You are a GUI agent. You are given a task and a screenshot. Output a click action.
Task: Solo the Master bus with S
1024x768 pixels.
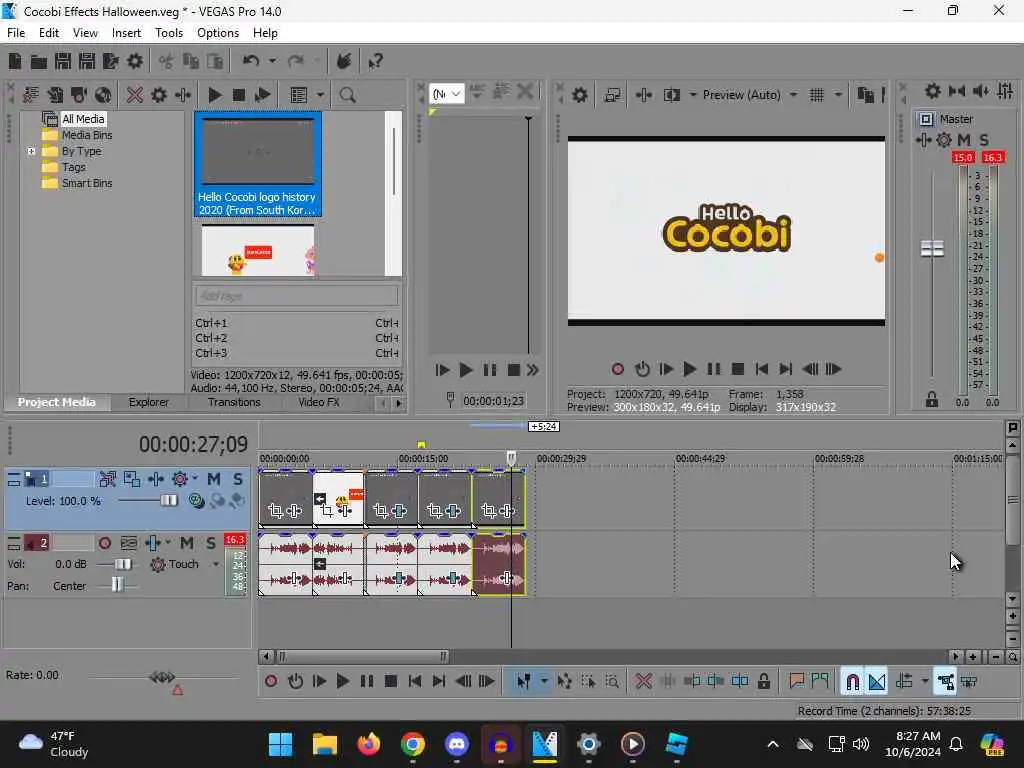[984, 140]
